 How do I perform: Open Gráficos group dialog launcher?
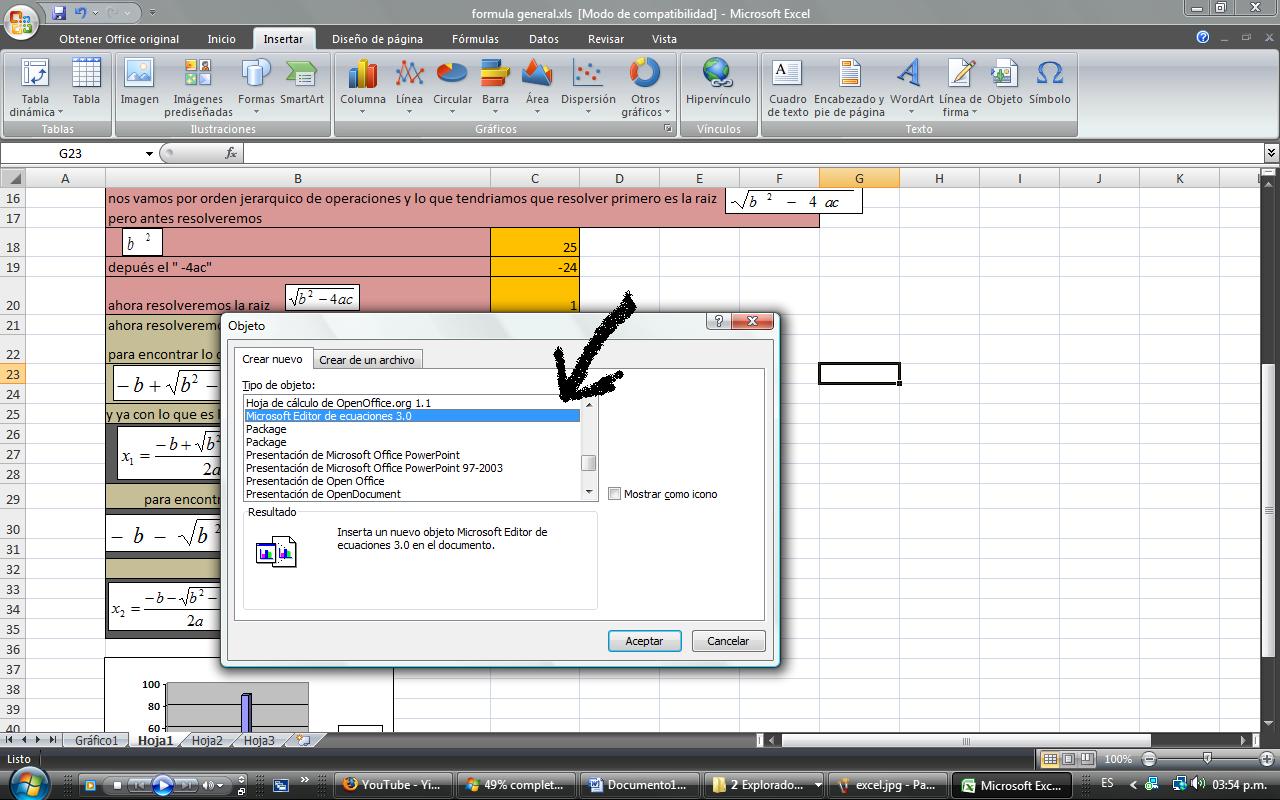[x=668, y=129]
